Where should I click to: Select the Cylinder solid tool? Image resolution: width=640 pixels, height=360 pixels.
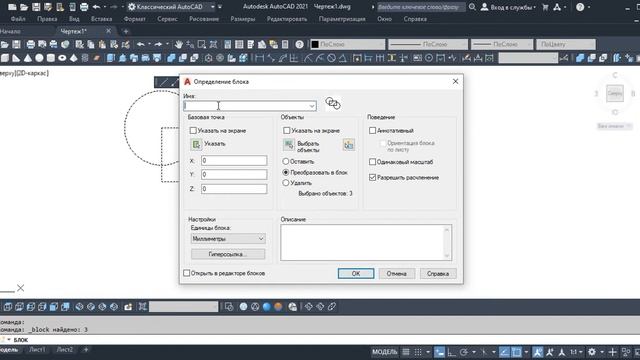pos(51,58)
